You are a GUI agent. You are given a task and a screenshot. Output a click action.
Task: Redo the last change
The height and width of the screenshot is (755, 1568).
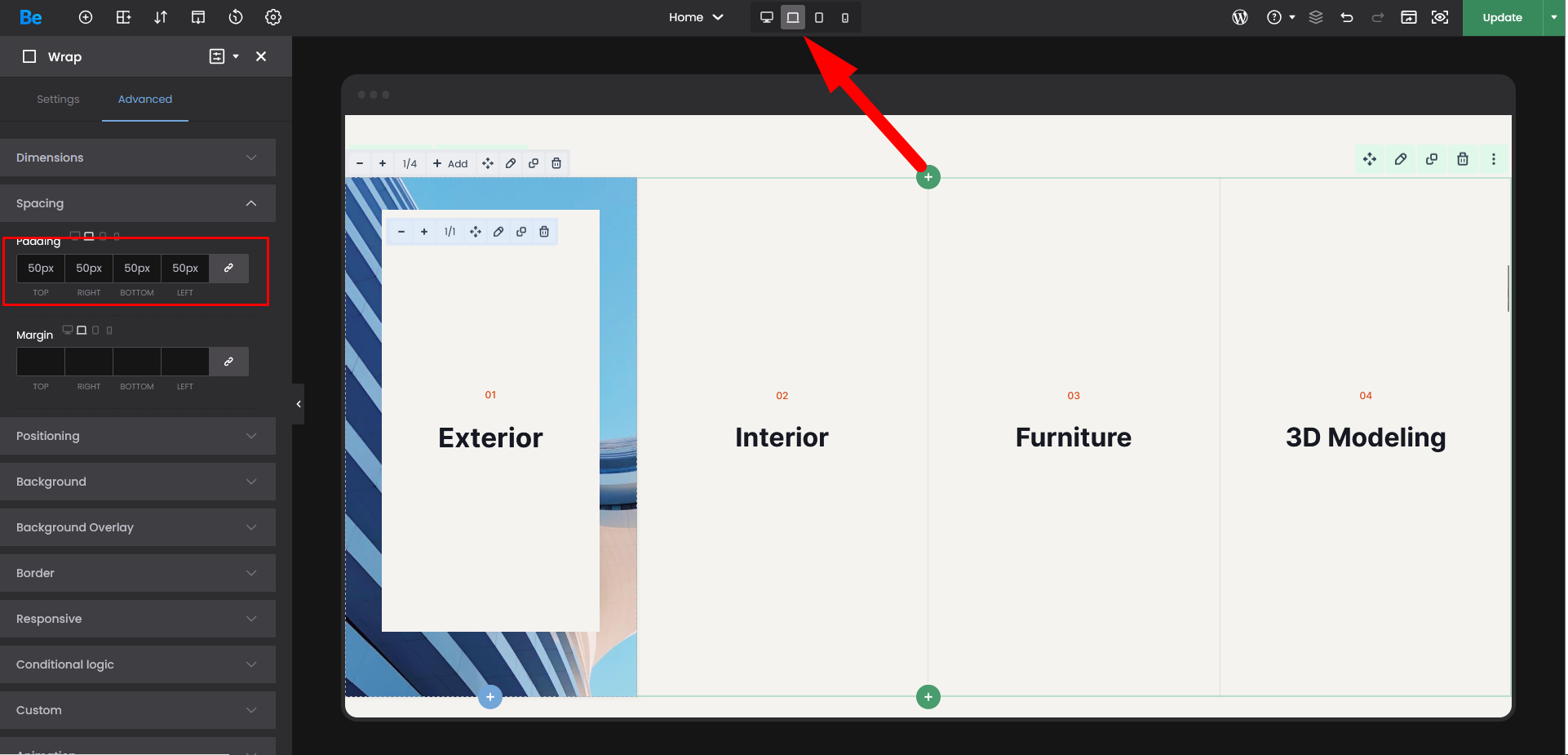(x=1378, y=17)
